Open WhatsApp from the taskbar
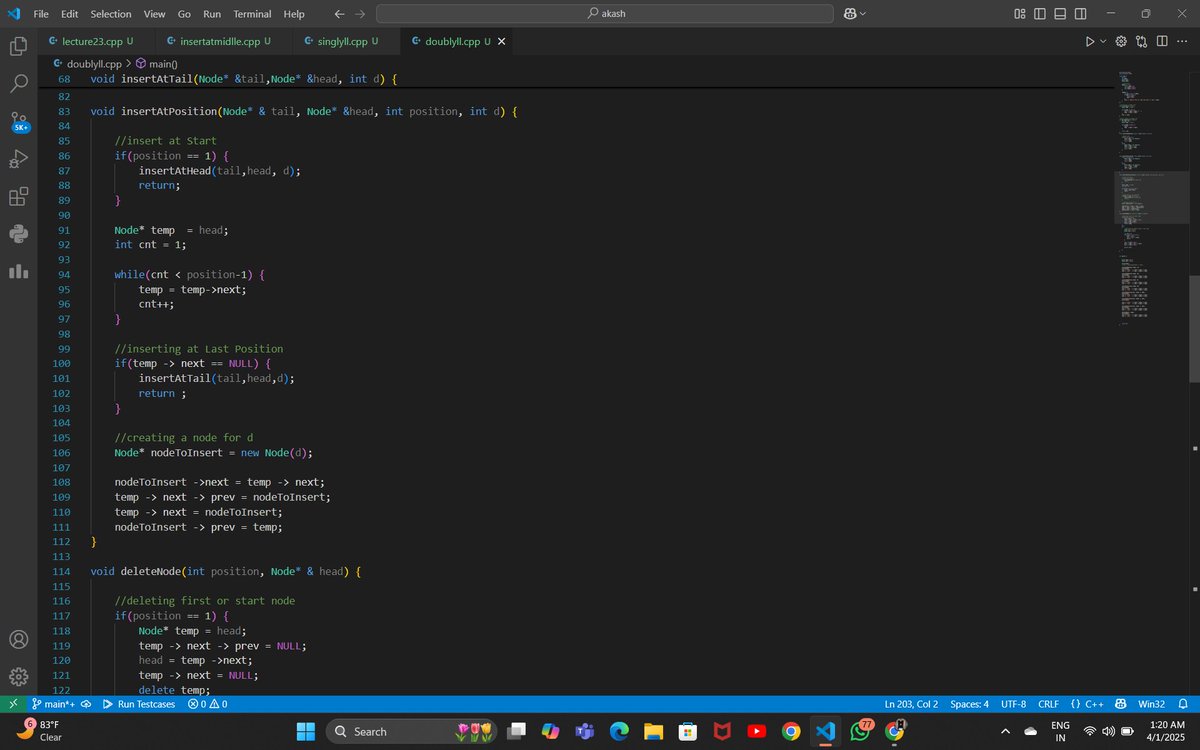This screenshot has height=750, width=1200. coord(860,731)
